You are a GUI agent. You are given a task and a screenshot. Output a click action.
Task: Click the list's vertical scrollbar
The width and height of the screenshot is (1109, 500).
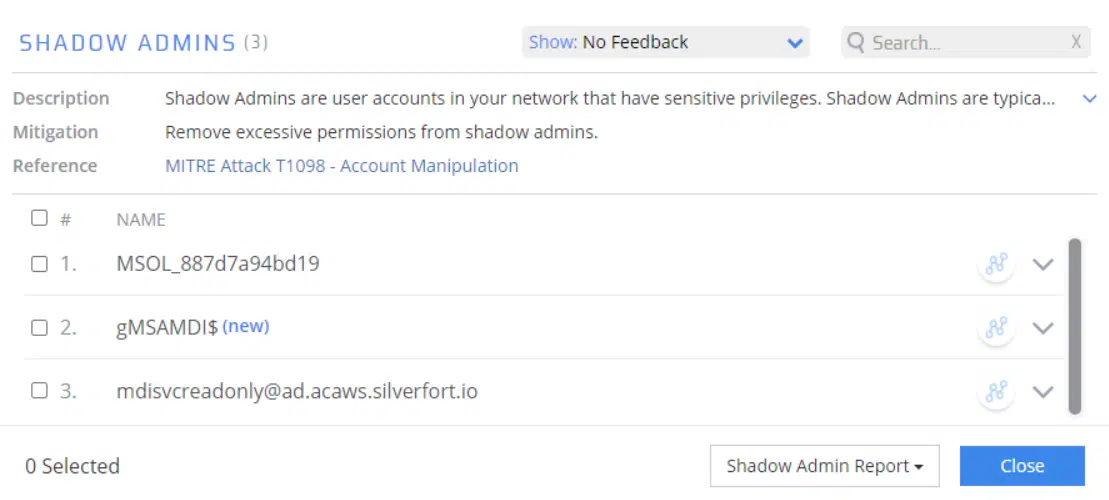(x=1075, y=325)
